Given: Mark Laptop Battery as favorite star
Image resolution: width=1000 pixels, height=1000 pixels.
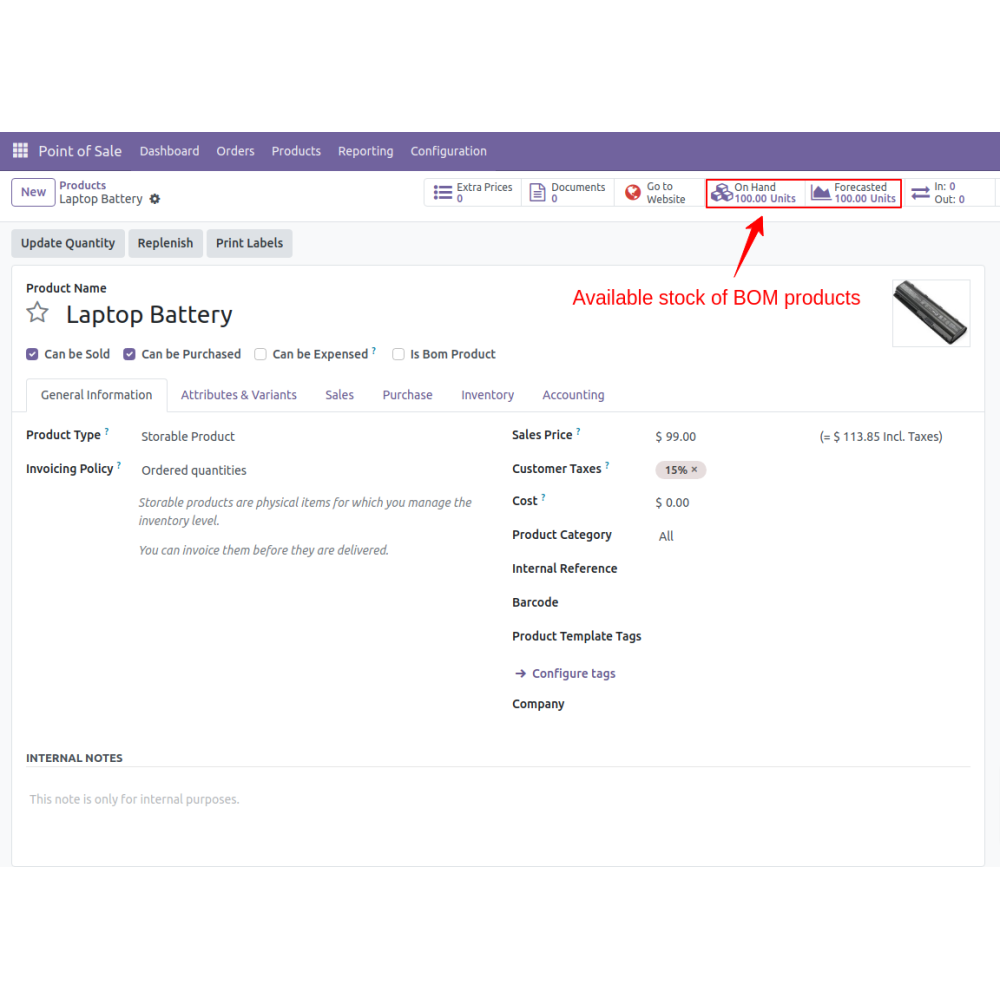Looking at the screenshot, I should pos(38,312).
